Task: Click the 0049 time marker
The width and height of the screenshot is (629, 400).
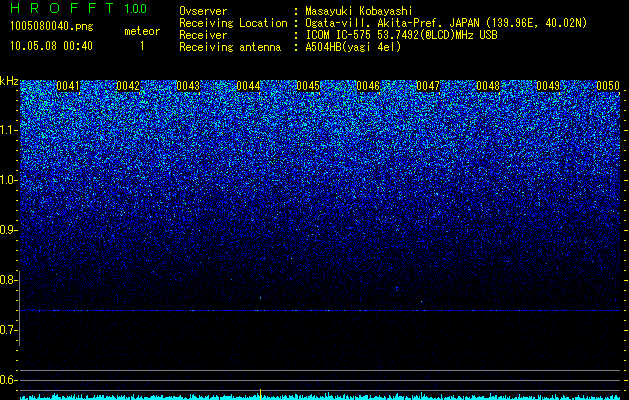Action: 548,86
